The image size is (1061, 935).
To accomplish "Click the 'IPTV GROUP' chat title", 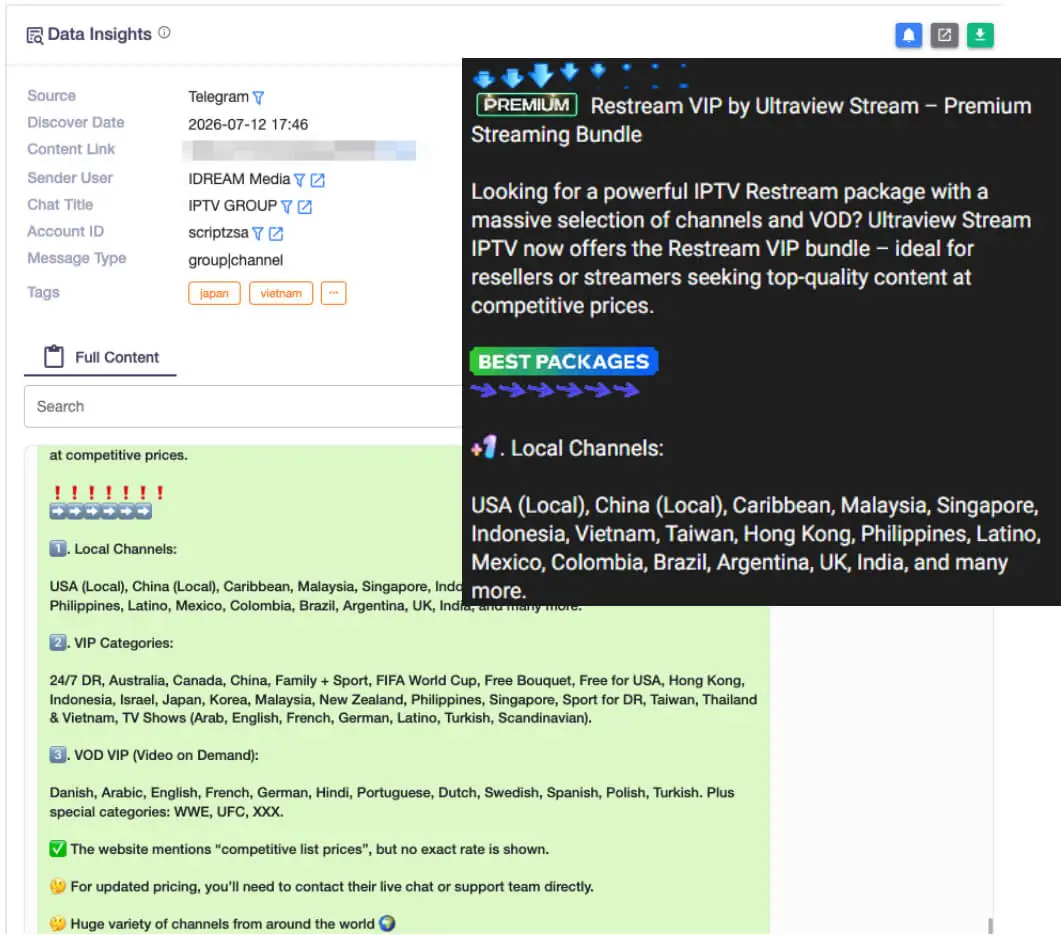I will point(232,206).
